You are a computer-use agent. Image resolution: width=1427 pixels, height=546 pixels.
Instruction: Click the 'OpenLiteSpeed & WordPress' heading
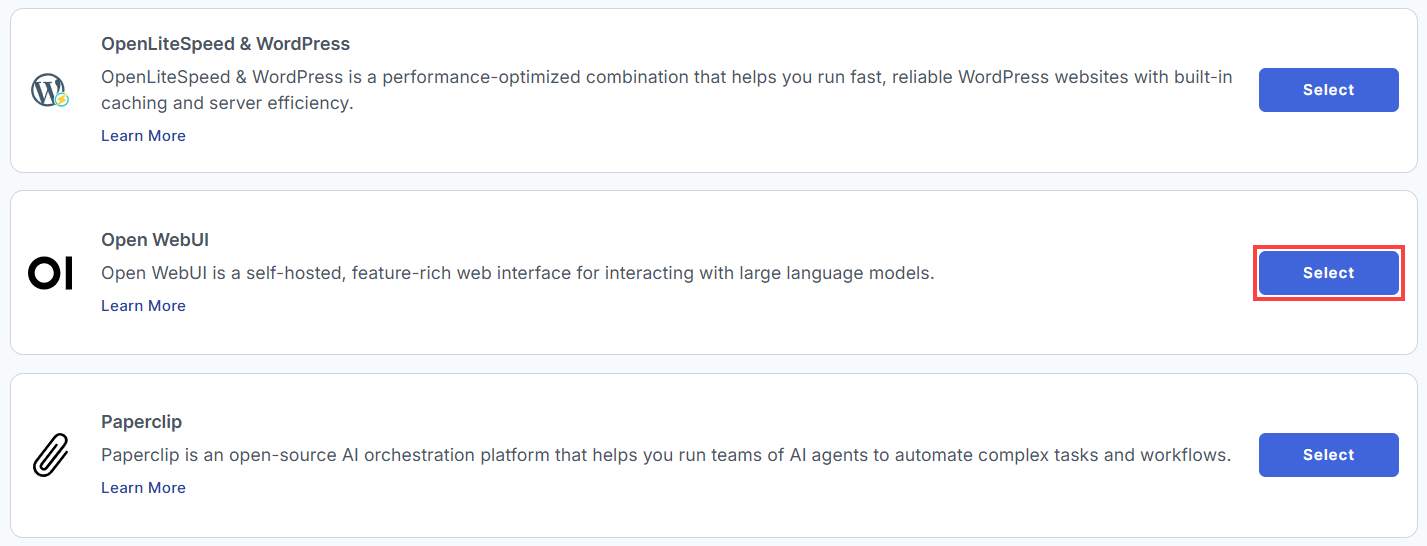coord(225,44)
